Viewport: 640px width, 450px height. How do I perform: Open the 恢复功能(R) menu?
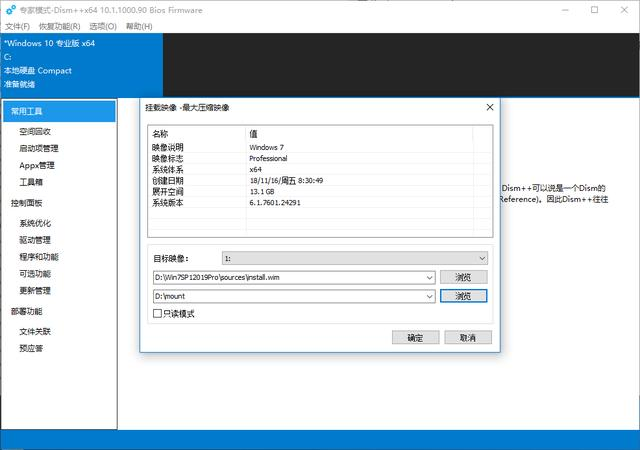pyautogui.click(x=59, y=27)
